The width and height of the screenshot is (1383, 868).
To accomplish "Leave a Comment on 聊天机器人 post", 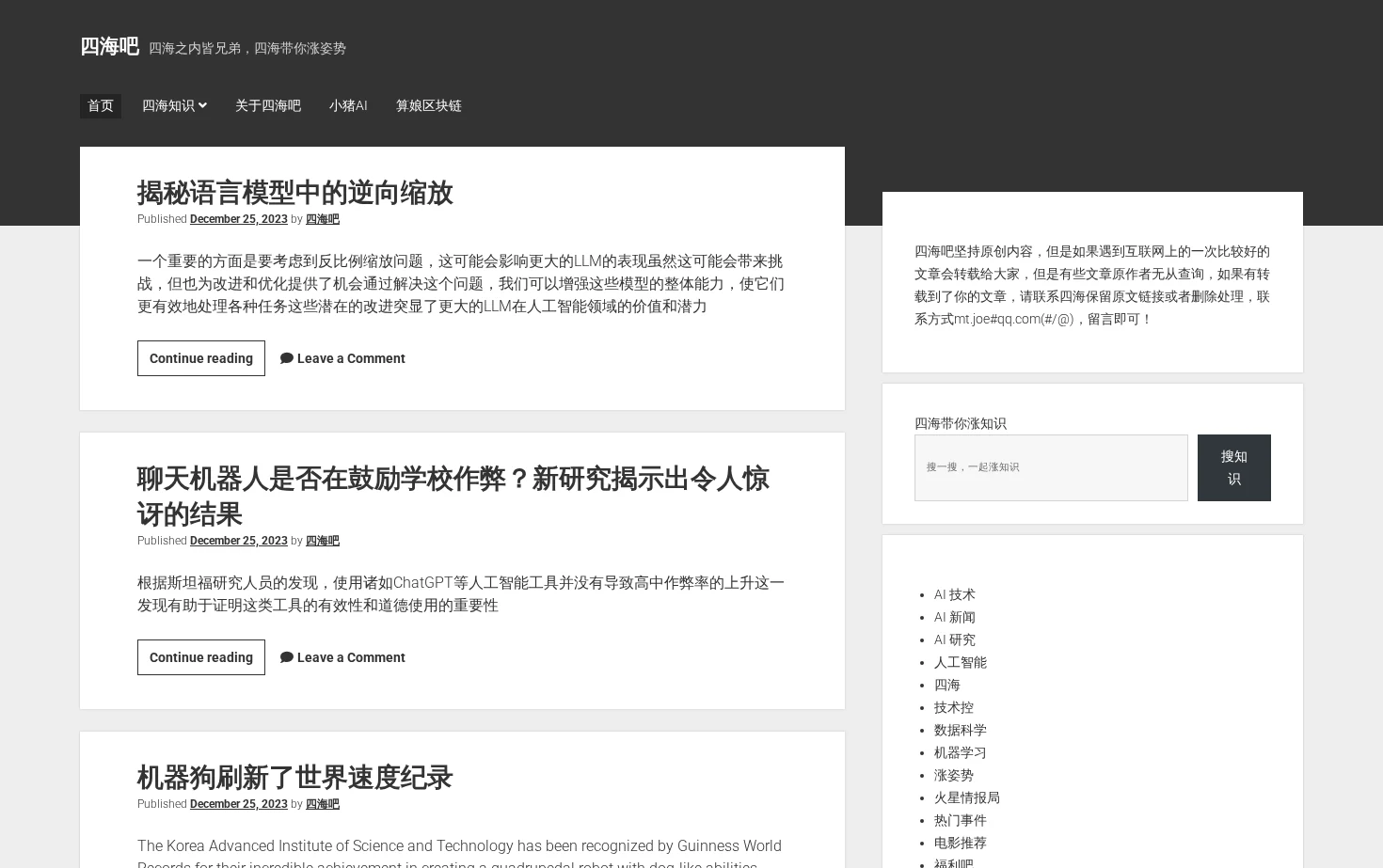I will click(x=351, y=657).
